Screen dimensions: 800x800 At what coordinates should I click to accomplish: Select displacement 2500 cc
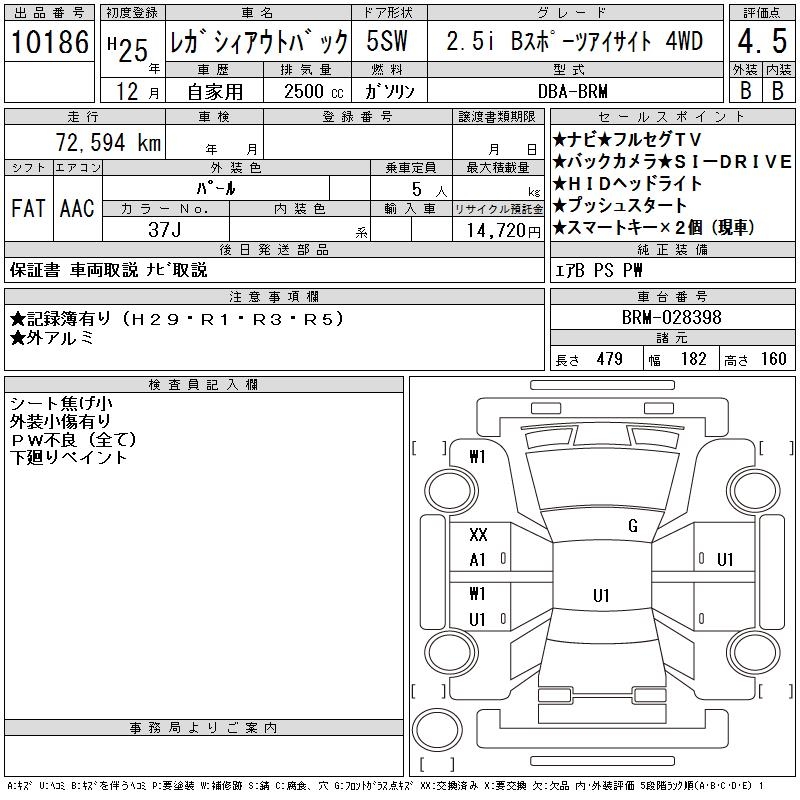point(313,91)
